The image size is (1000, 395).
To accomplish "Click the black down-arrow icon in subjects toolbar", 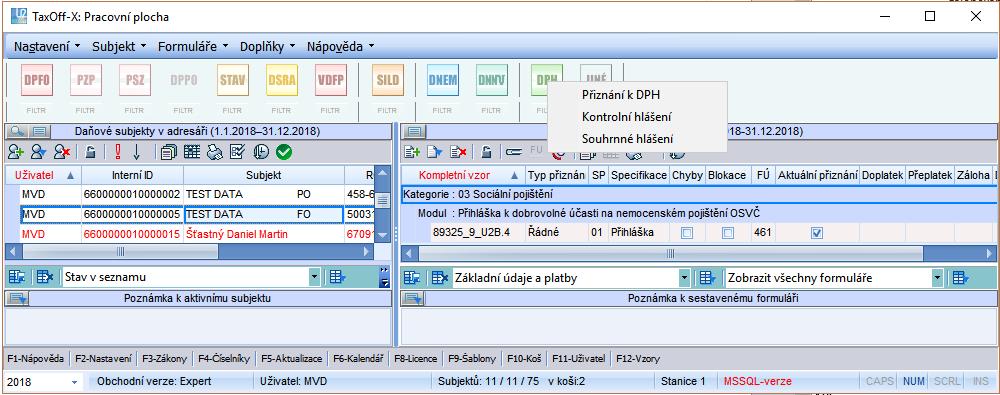I will (136, 153).
